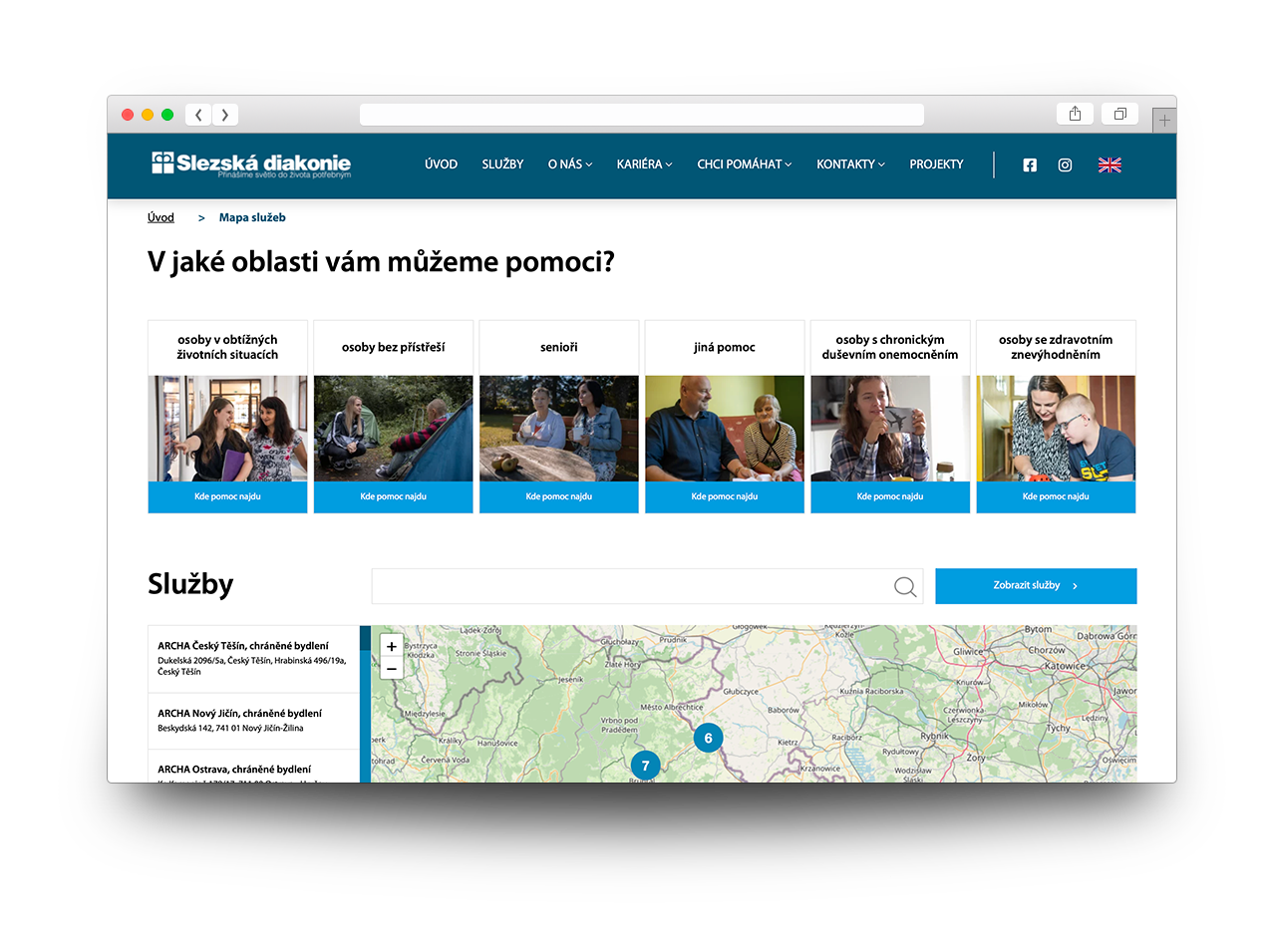Click the yellow minimize window button
The image size is (1269, 952).
click(x=148, y=115)
